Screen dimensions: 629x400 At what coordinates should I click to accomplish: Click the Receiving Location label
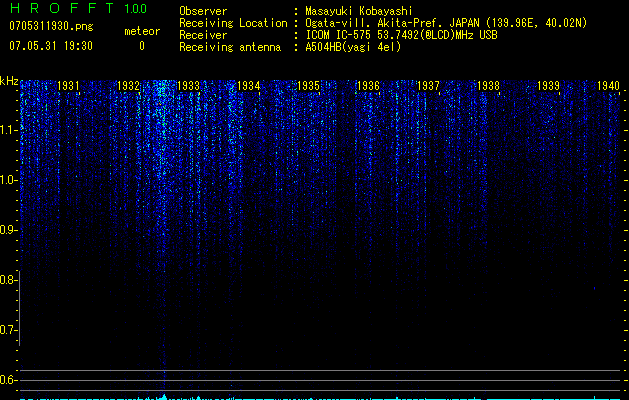(x=233, y=23)
